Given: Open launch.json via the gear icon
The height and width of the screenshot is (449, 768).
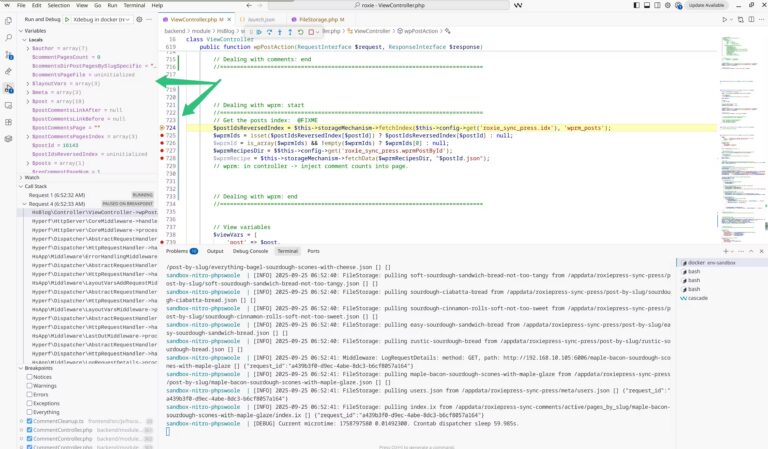Looking at the screenshot, I should [x=139, y=20].
